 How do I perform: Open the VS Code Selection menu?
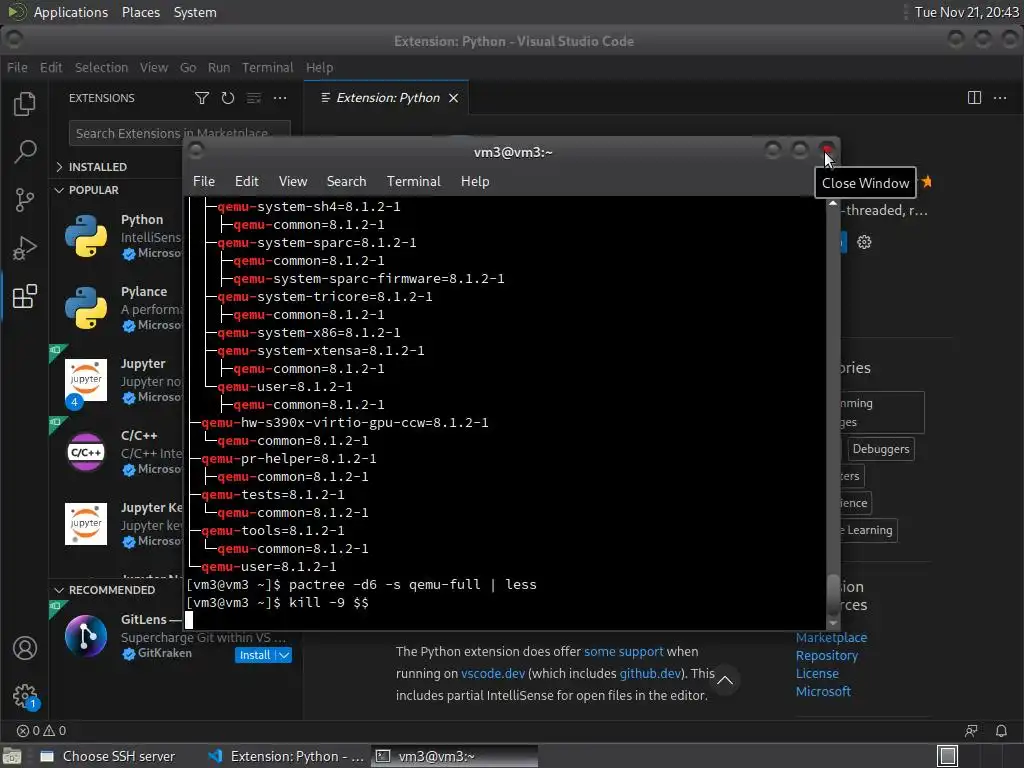[101, 67]
